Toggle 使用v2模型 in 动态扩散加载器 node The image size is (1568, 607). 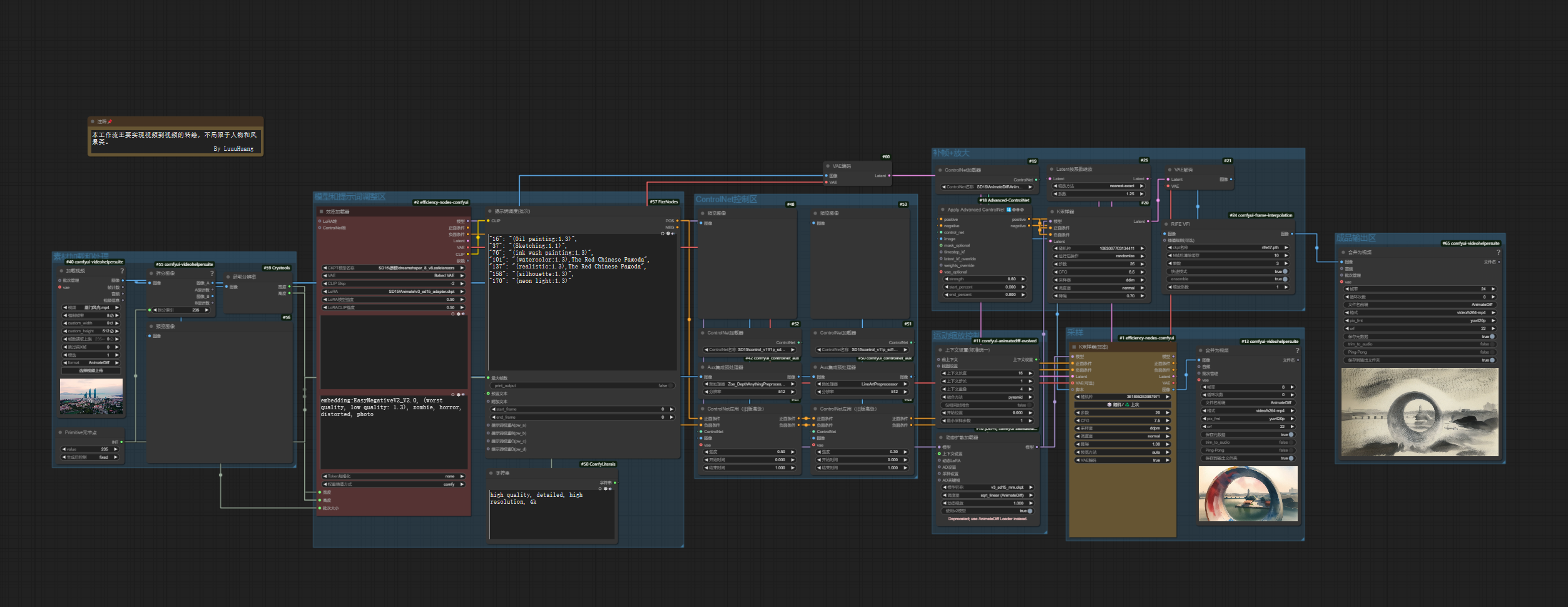pyautogui.click(x=987, y=511)
